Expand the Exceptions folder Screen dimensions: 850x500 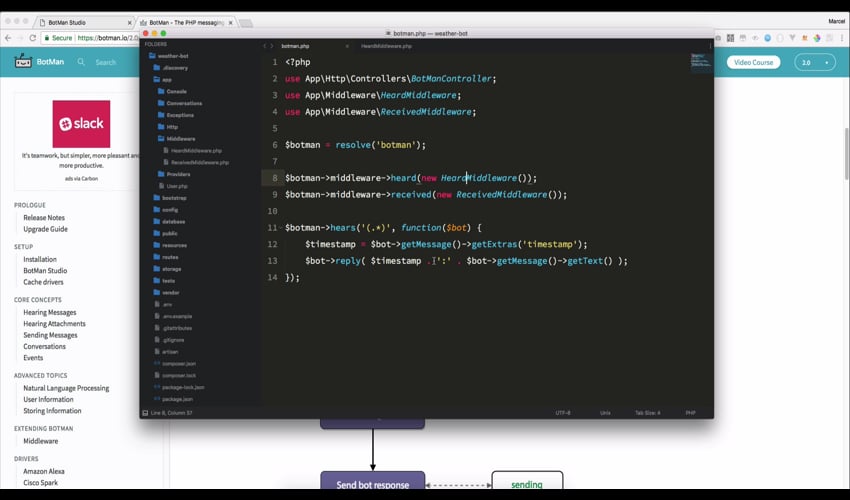tap(176, 115)
